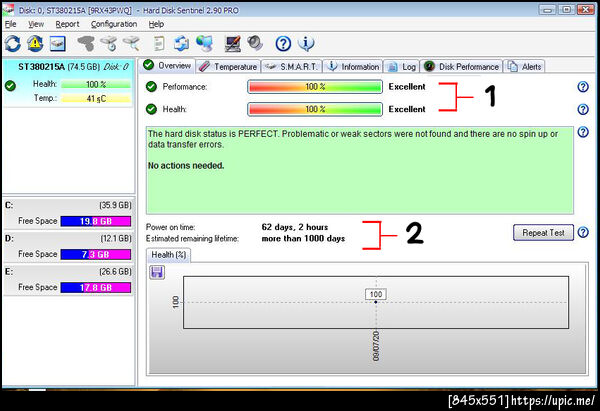This screenshot has width=600, height=411.
Task: Click the '62 days, 2 hours' value
Action: [295, 227]
